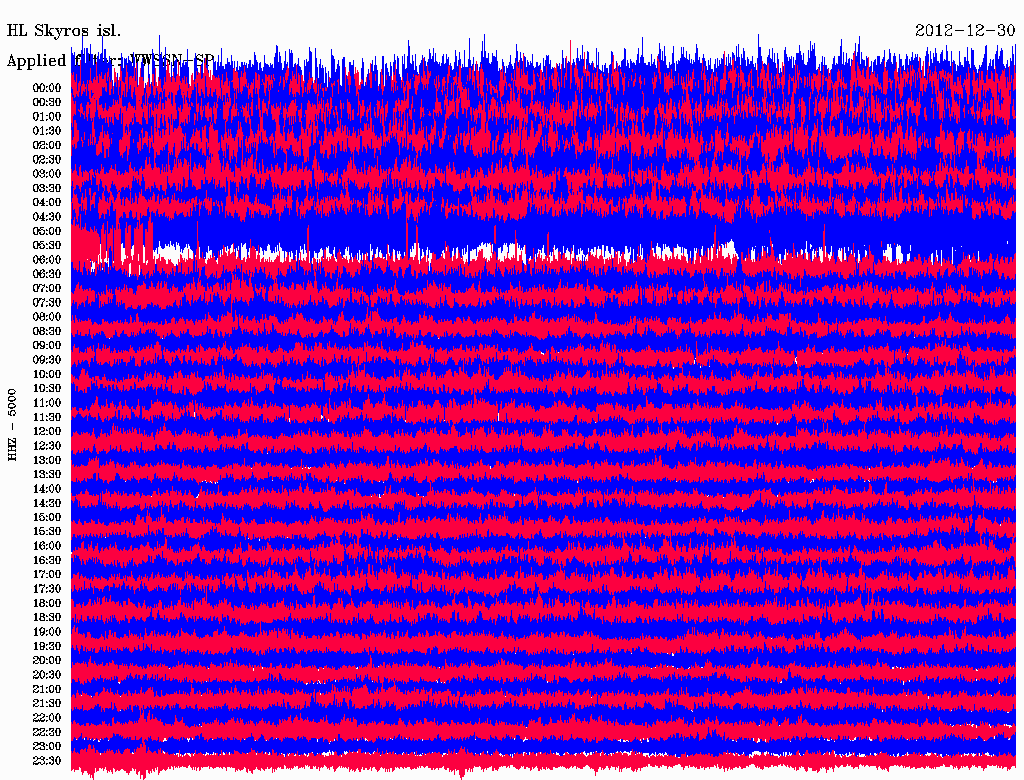Image resolution: width=1024 pixels, height=780 pixels.
Task: Select the 09:30 time label
Action: click(47, 360)
